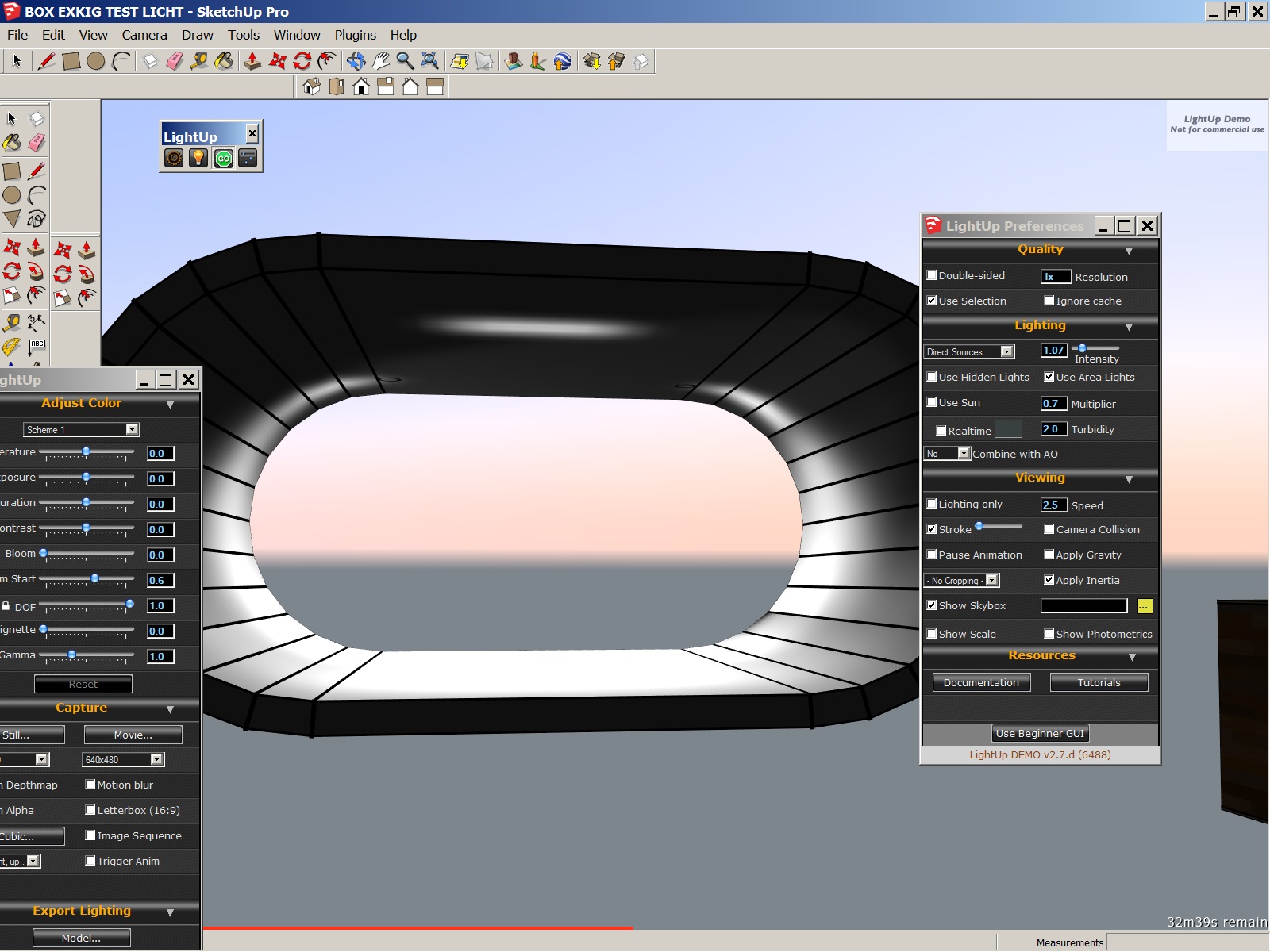The width and height of the screenshot is (1270, 952).
Task: Click the black skybox color swatch
Action: pyautogui.click(x=1083, y=605)
